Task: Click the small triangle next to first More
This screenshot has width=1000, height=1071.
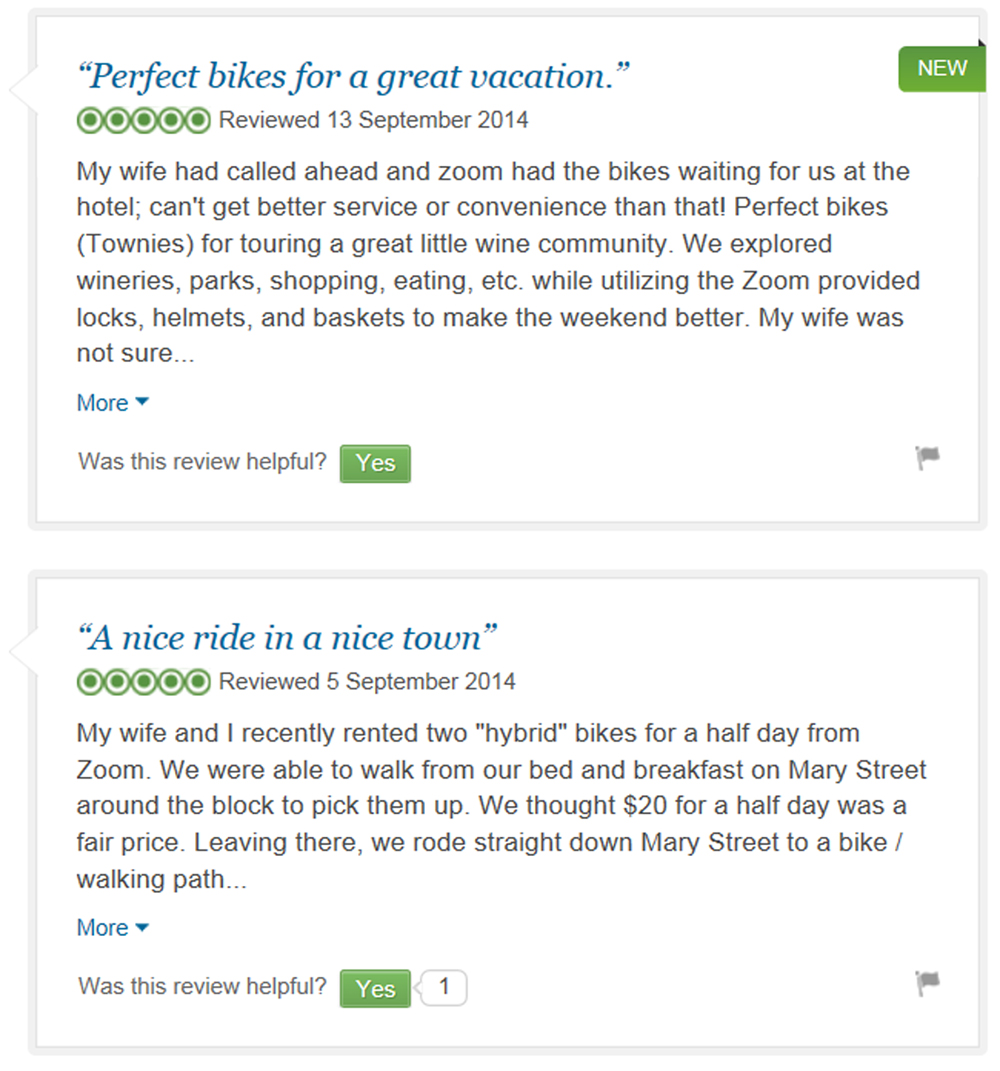Action: [142, 402]
